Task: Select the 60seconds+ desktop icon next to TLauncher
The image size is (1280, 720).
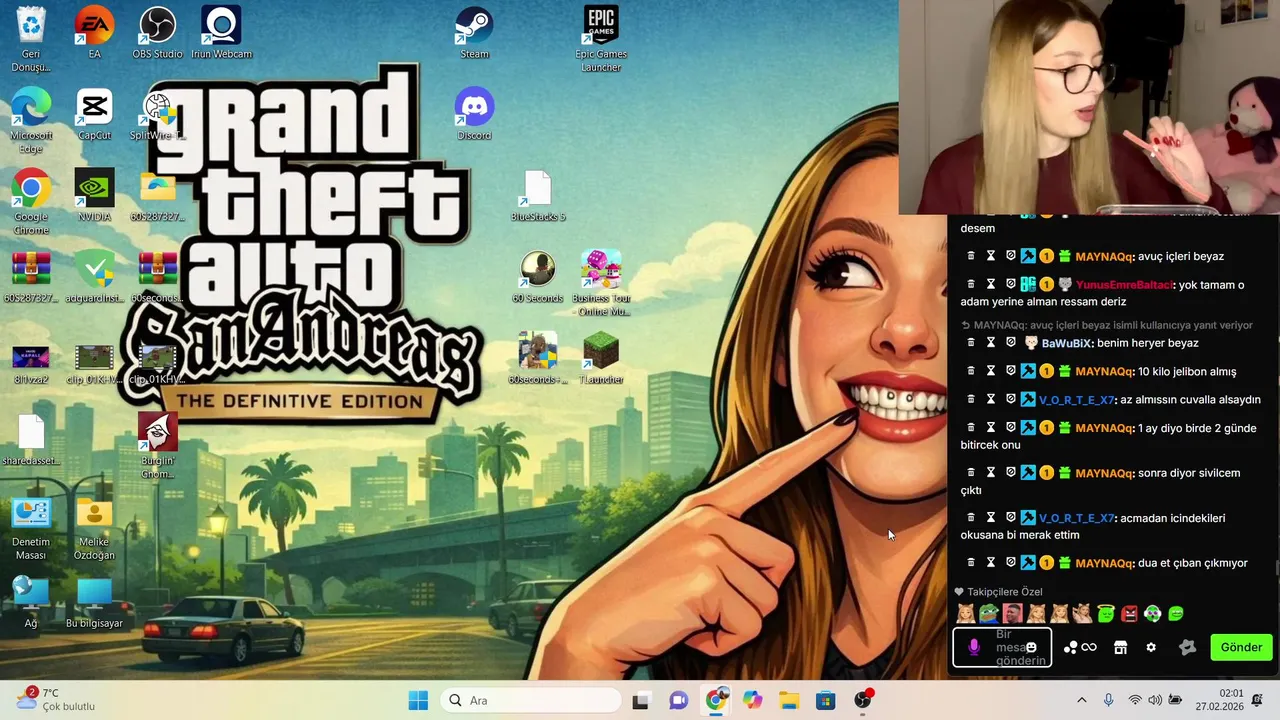Action: 538,358
